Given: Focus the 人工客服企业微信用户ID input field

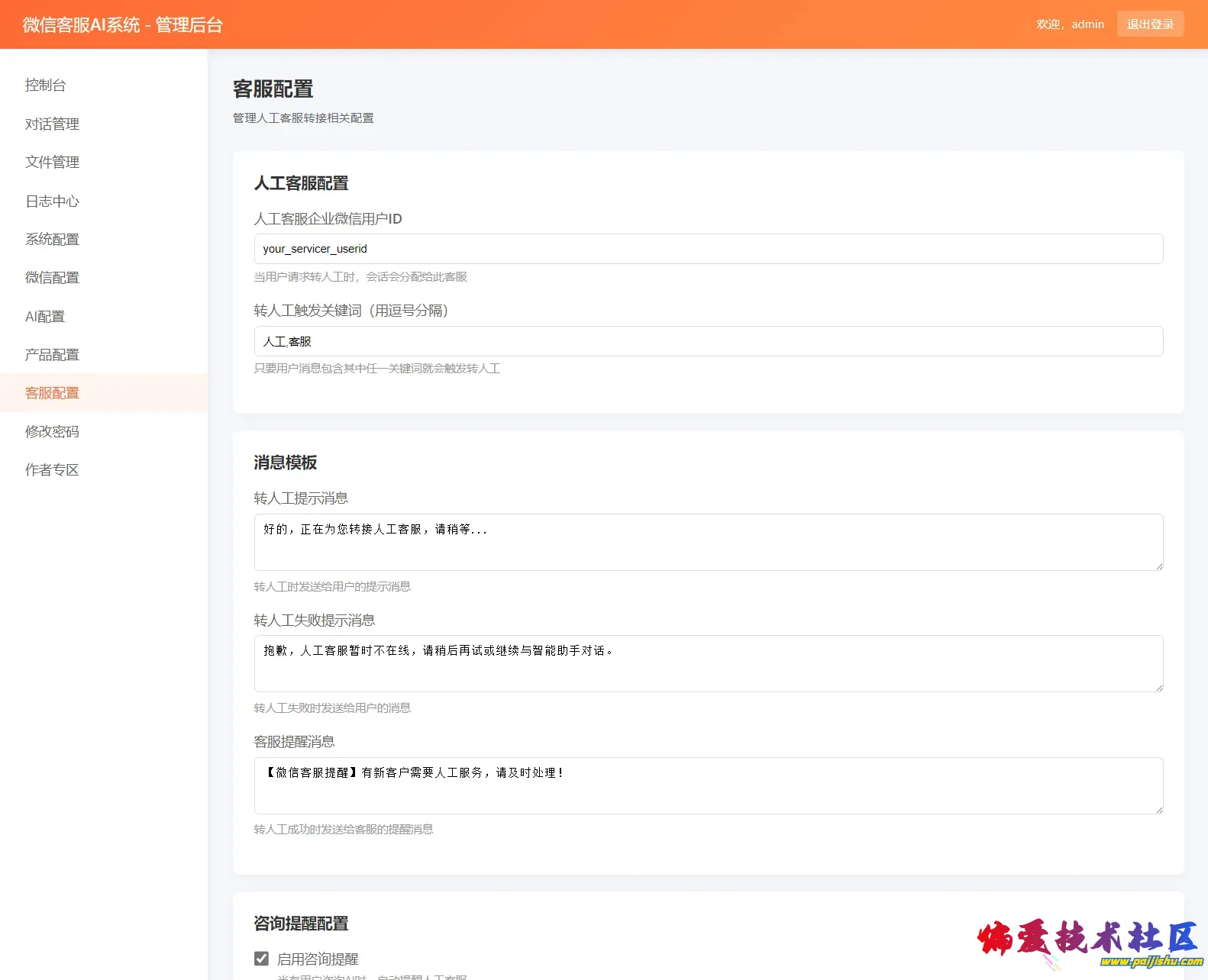Looking at the screenshot, I should (x=708, y=249).
